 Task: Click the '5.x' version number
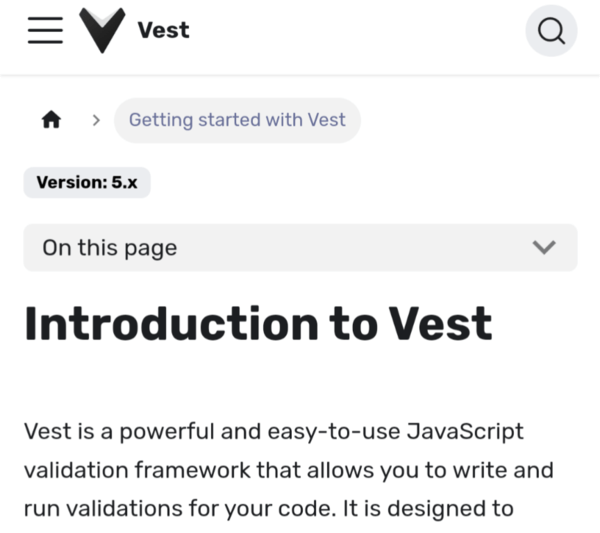click(x=125, y=183)
